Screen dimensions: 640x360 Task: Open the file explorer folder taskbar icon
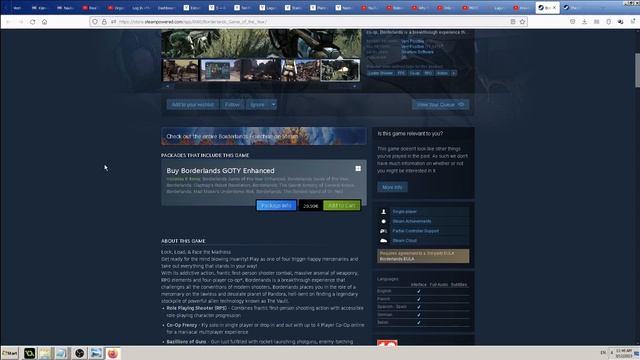pyautogui.click(x=45, y=353)
